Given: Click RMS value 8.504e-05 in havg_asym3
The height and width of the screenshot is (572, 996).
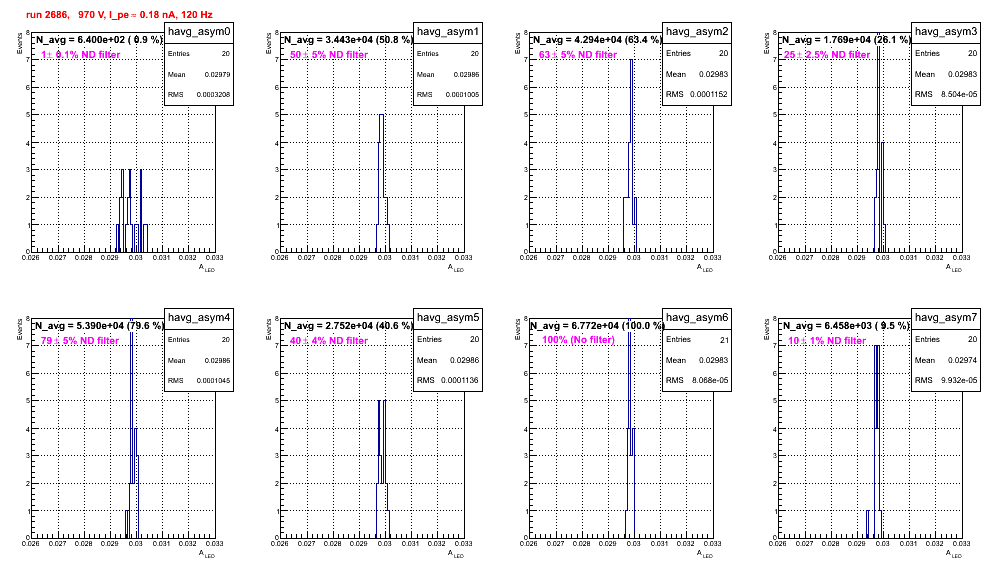Looking at the screenshot, I should pos(959,94).
